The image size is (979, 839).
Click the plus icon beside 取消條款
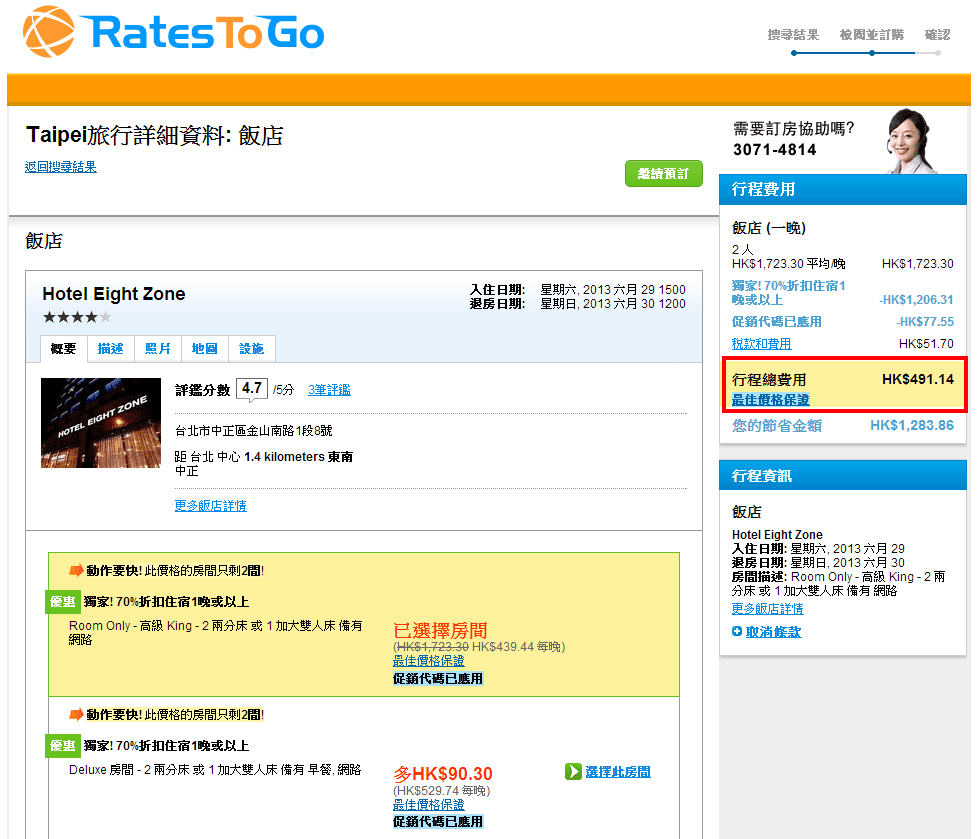point(737,632)
